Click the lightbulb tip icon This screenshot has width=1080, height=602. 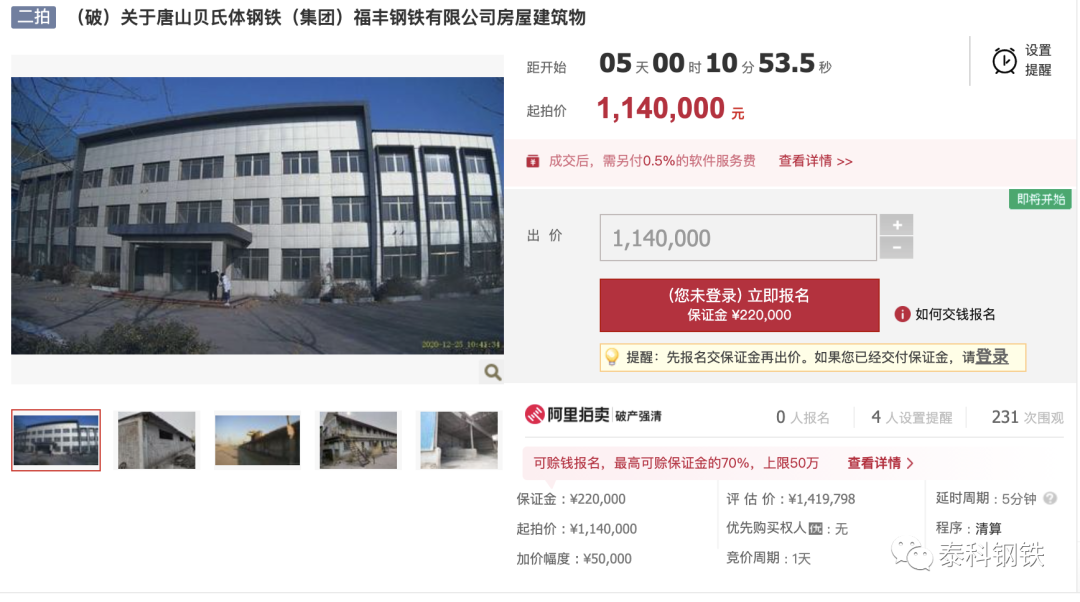coord(612,357)
